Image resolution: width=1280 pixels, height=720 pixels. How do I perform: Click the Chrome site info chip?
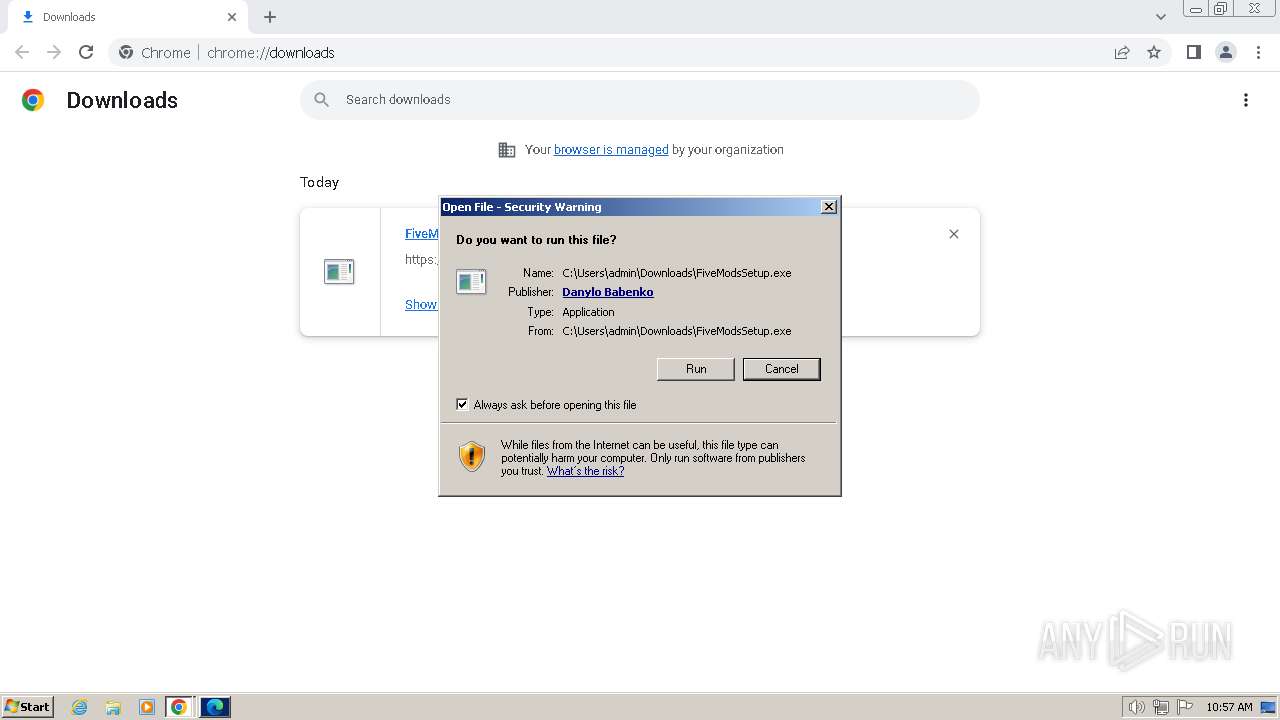[155, 53]
